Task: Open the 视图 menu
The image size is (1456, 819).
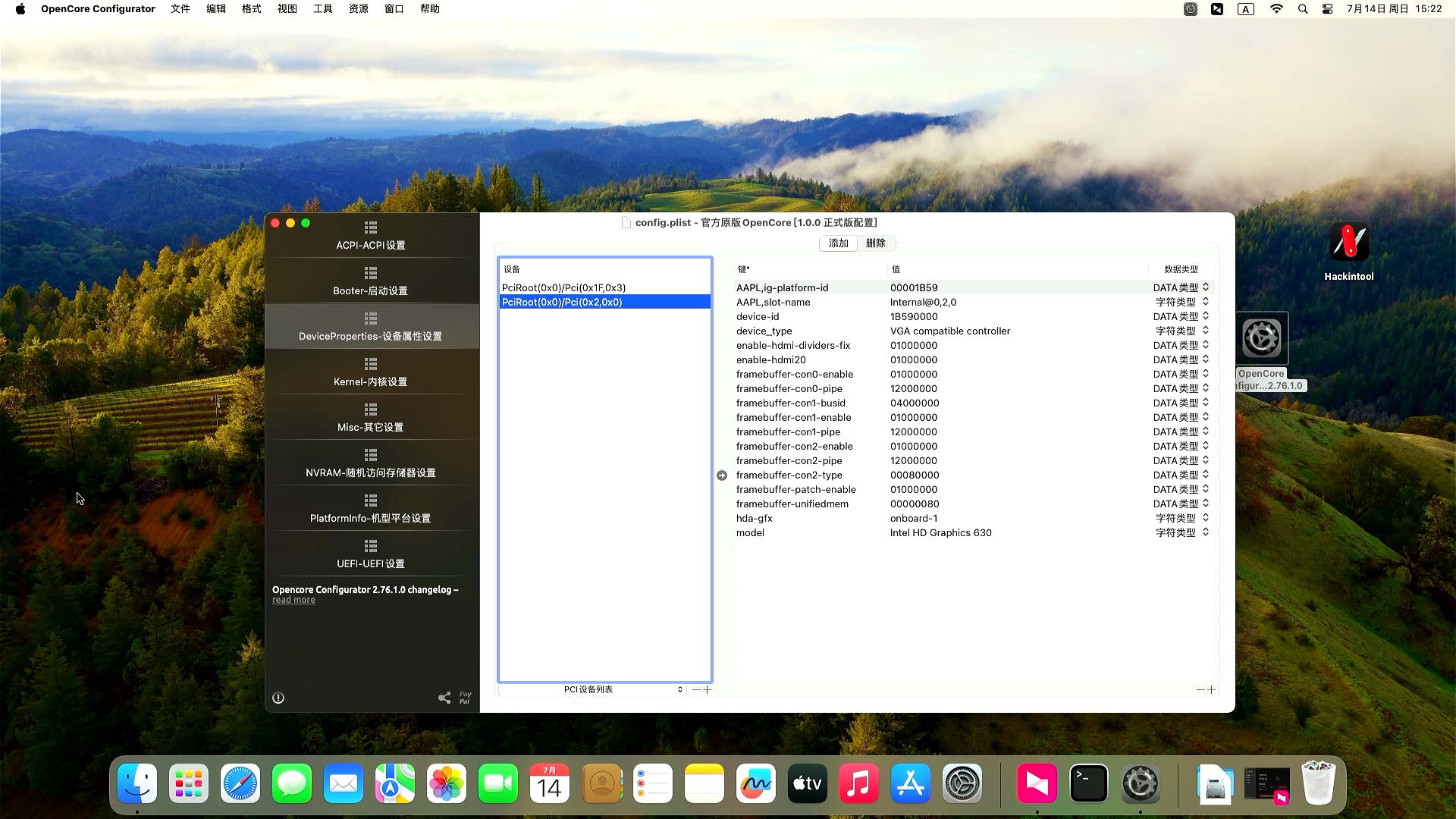Action: point(287,9)
